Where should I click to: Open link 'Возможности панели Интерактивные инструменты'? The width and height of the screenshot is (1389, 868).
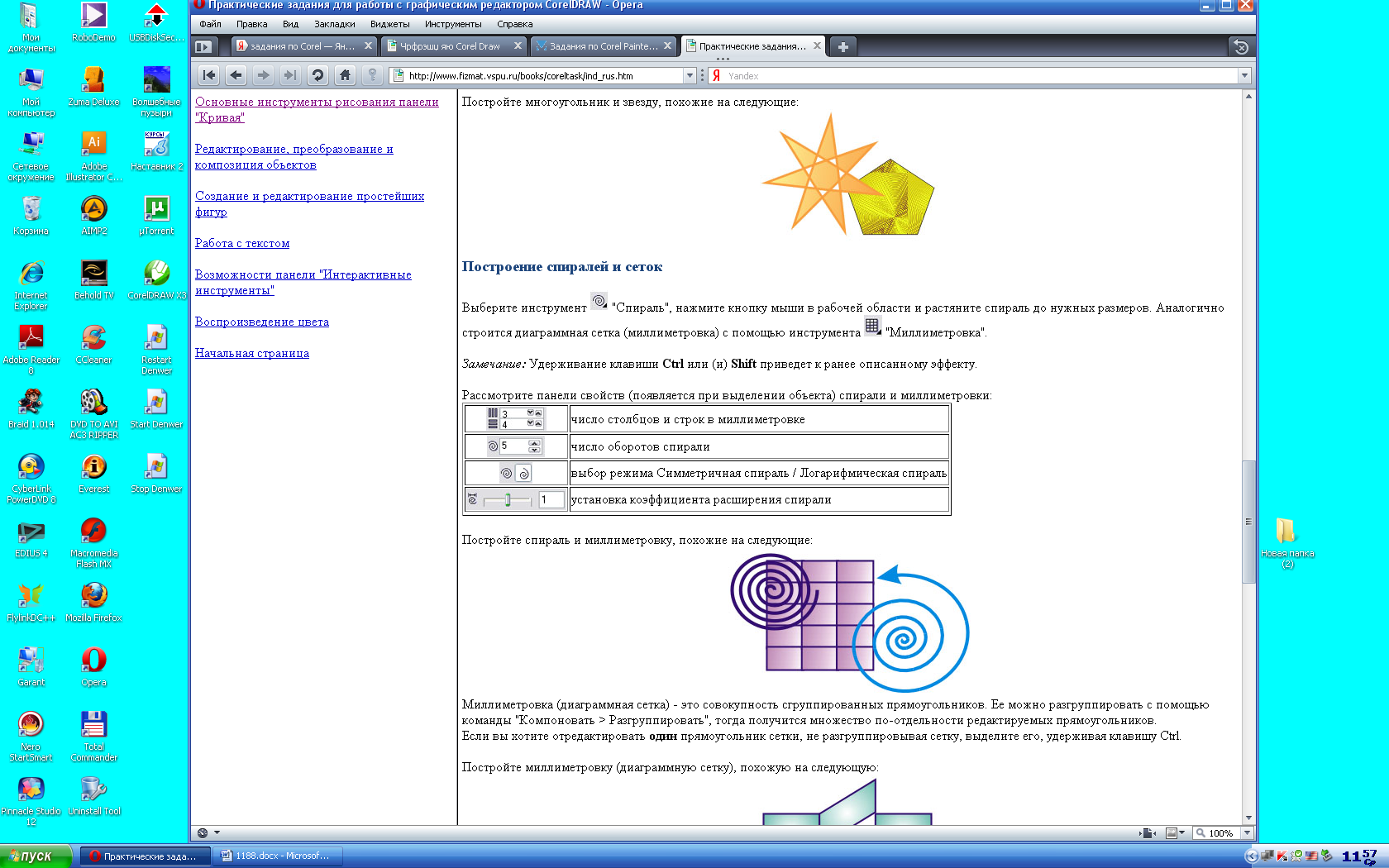coord(303,282)
